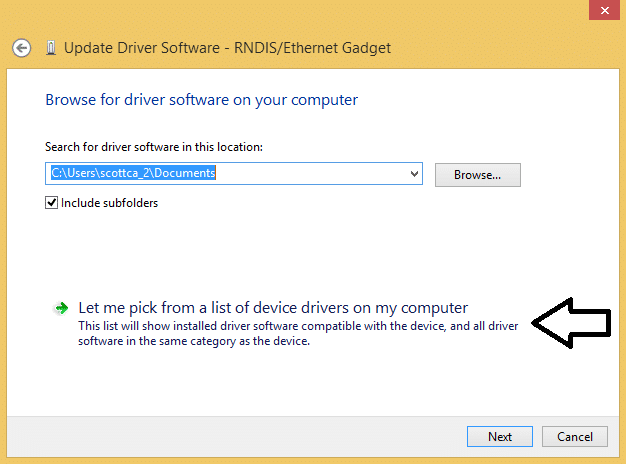Screen dimensions: 626x464
Task: Click the Search for driver software label
Action: click(154, 147)
